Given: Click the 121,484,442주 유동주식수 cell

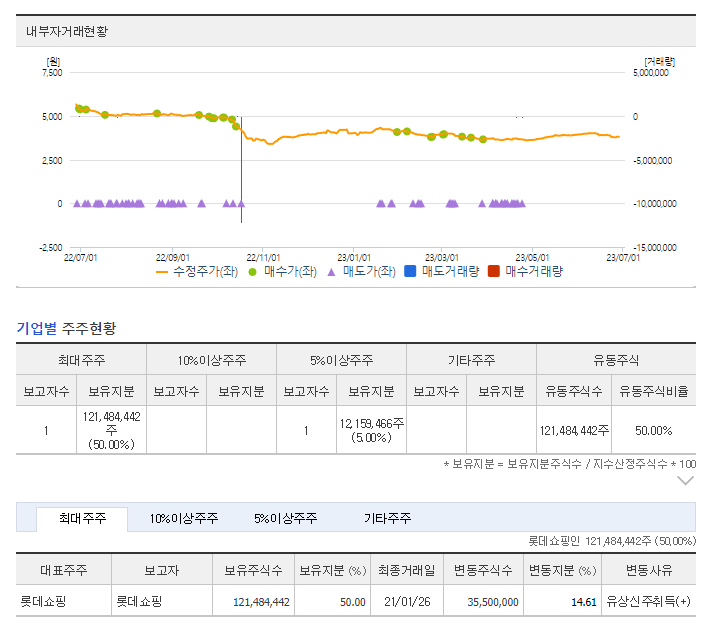Looking at the screenshot, I should 574,430.
